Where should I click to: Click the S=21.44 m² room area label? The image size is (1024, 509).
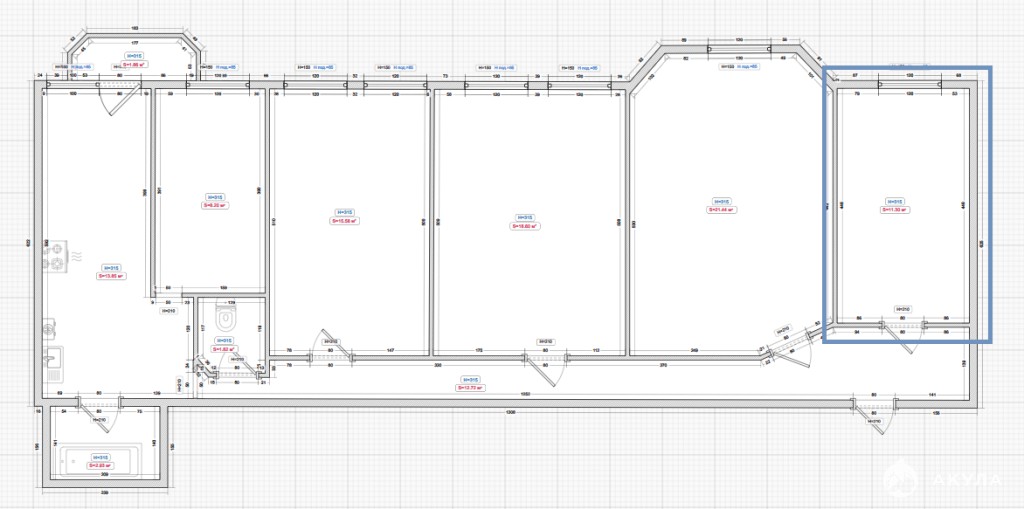[722, 210]
